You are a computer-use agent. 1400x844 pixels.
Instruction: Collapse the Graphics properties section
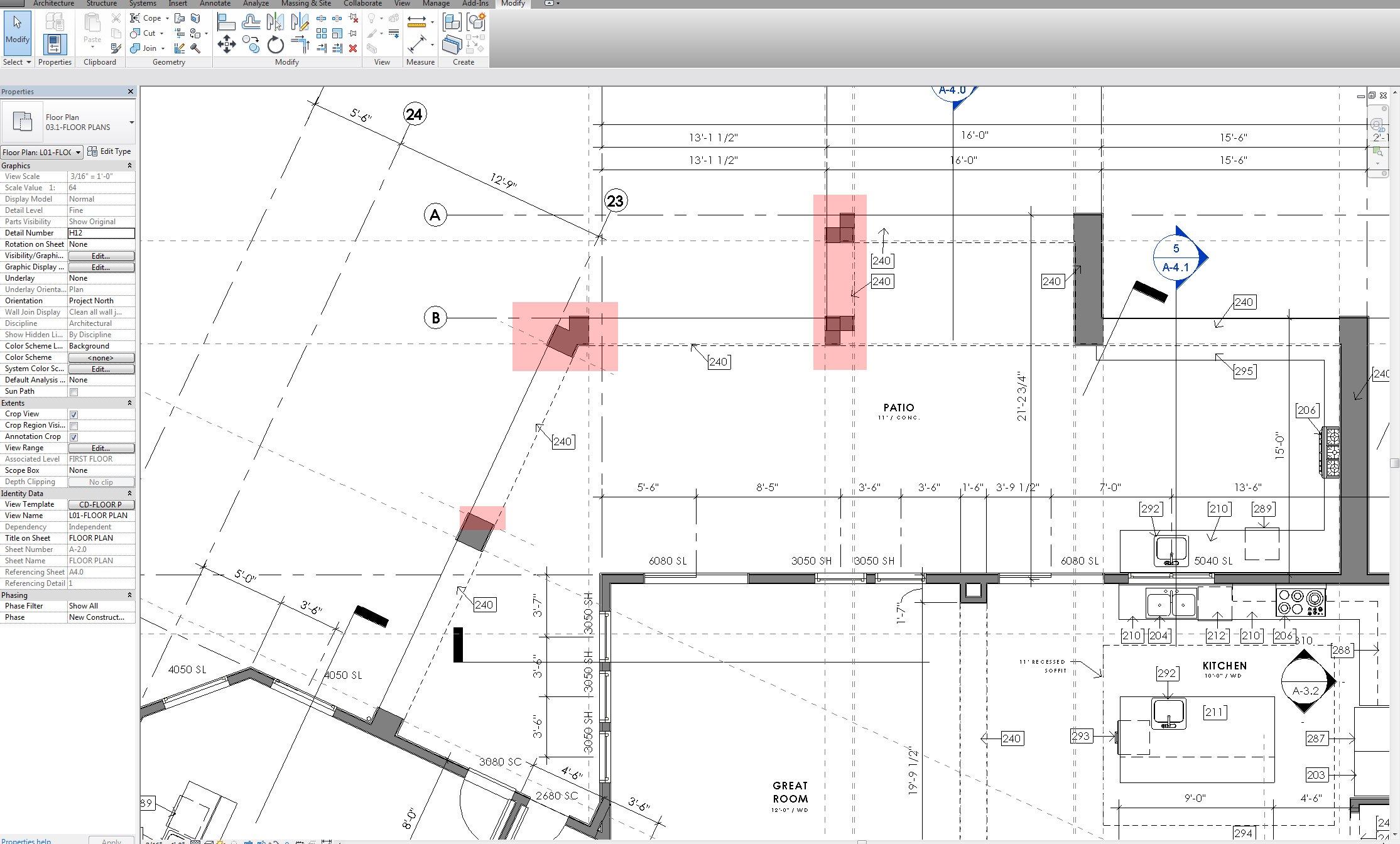click(x=130, y=166)
